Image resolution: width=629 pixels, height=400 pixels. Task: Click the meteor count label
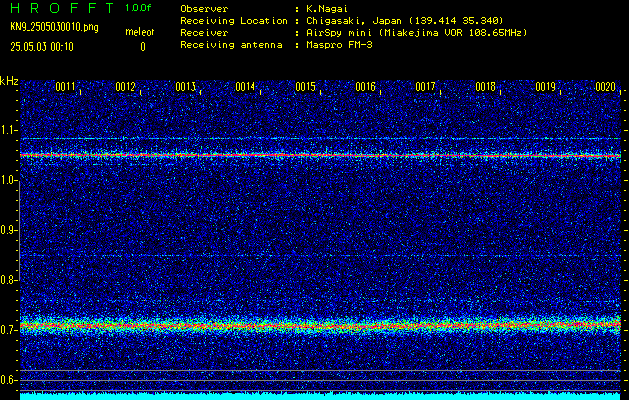(x=140, y=32)
